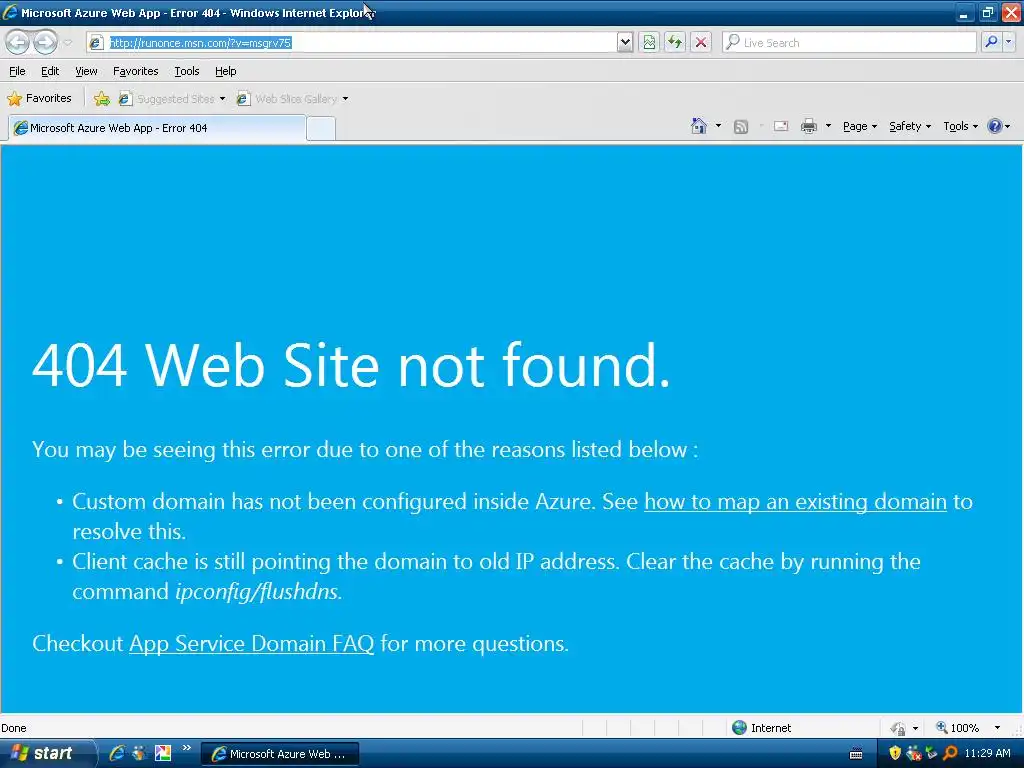
Task: Click into the Live Search box
Action: coord(849,42)
